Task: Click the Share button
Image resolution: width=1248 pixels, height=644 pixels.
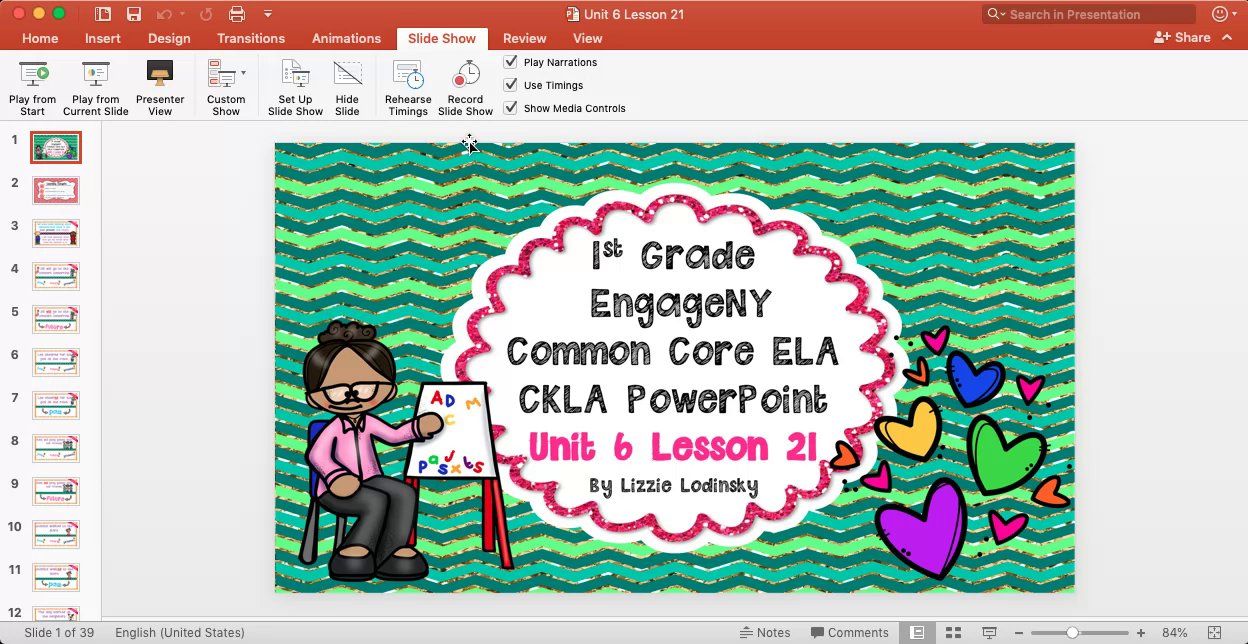Action: point(1182,37)
